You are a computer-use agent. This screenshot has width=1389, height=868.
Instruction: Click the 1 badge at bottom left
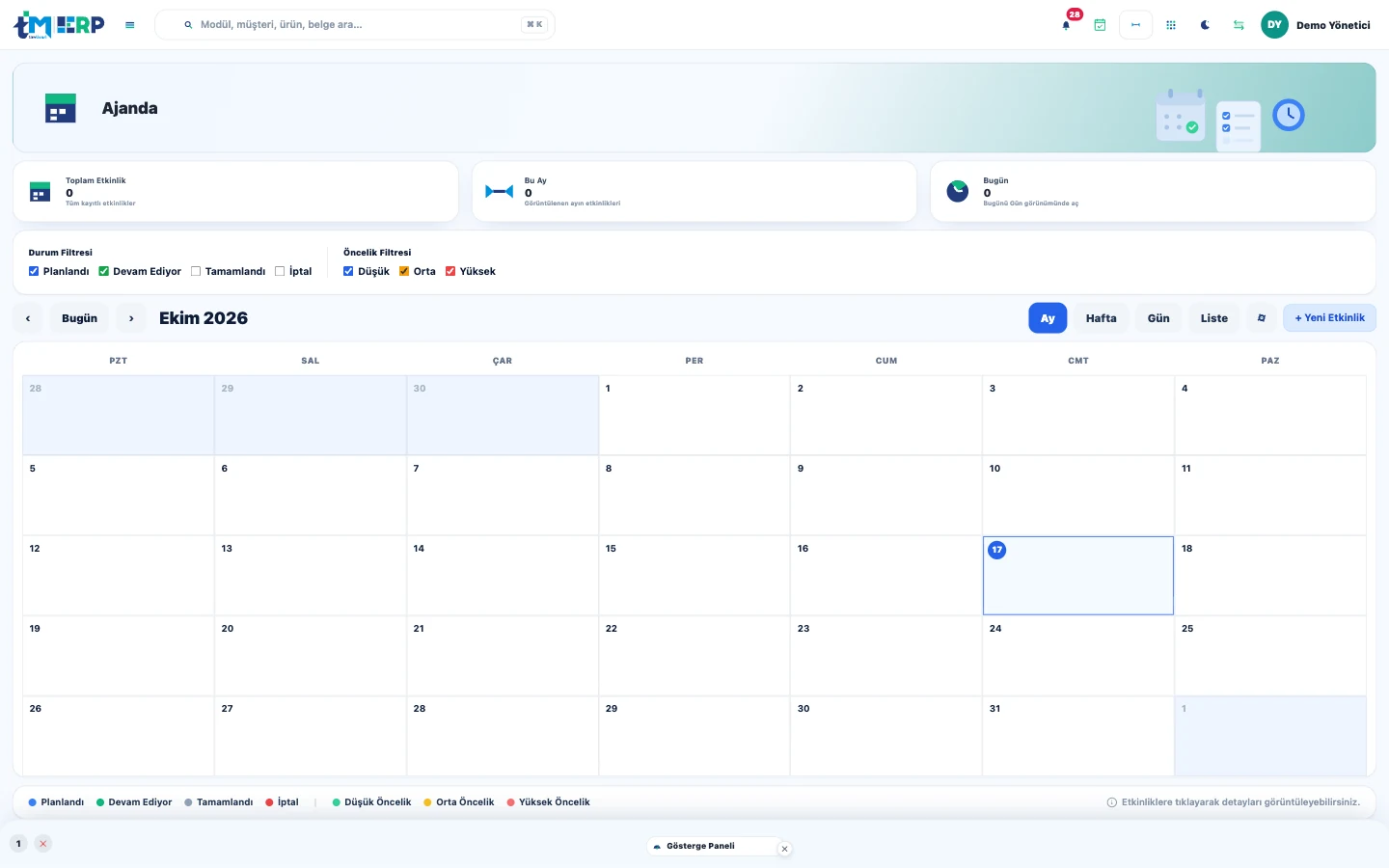[x=18, y=844]
